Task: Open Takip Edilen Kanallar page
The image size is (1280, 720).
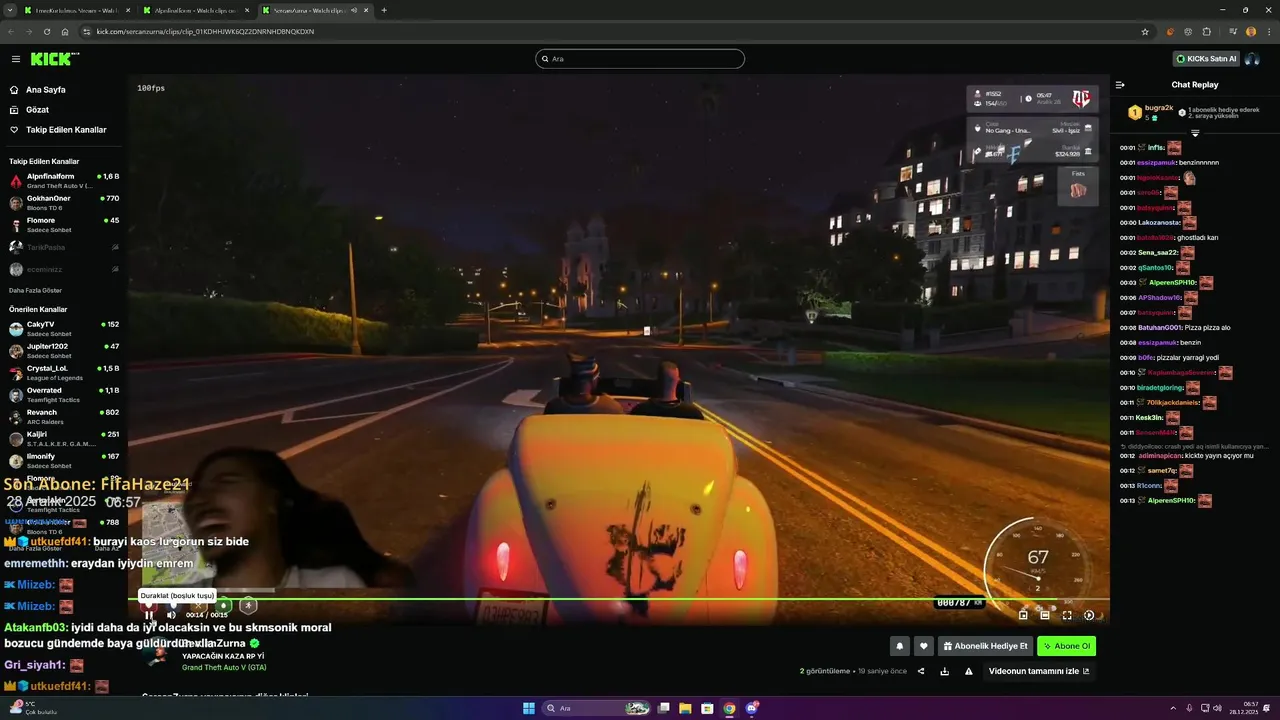Action: pyautogui.click(x=66, y=129)
